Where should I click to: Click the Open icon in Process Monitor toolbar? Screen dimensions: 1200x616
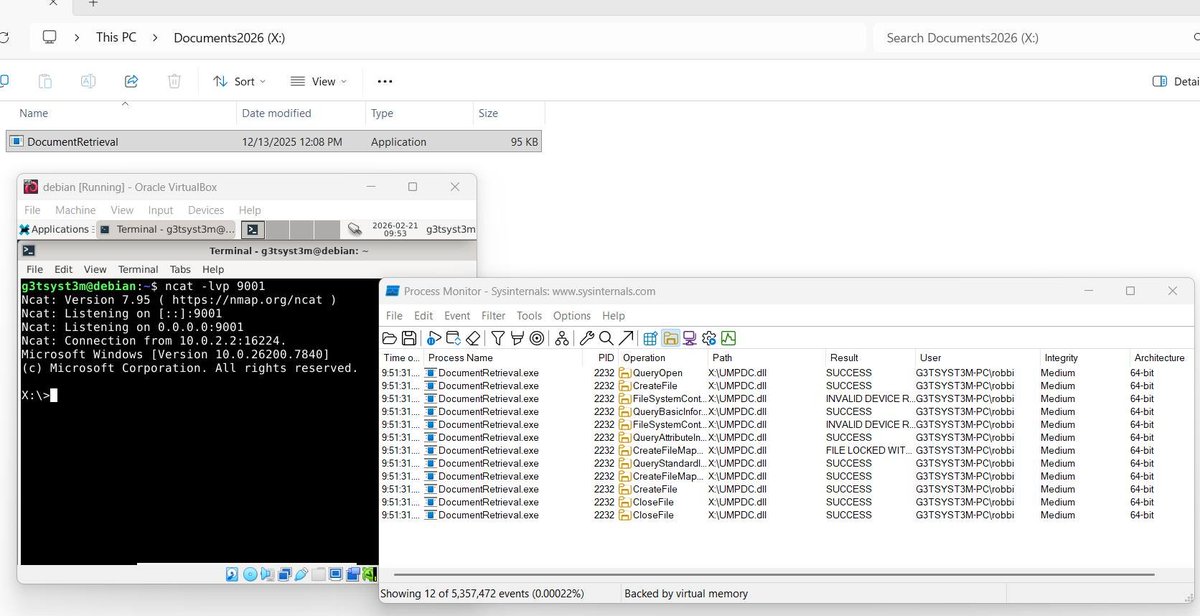390,338
